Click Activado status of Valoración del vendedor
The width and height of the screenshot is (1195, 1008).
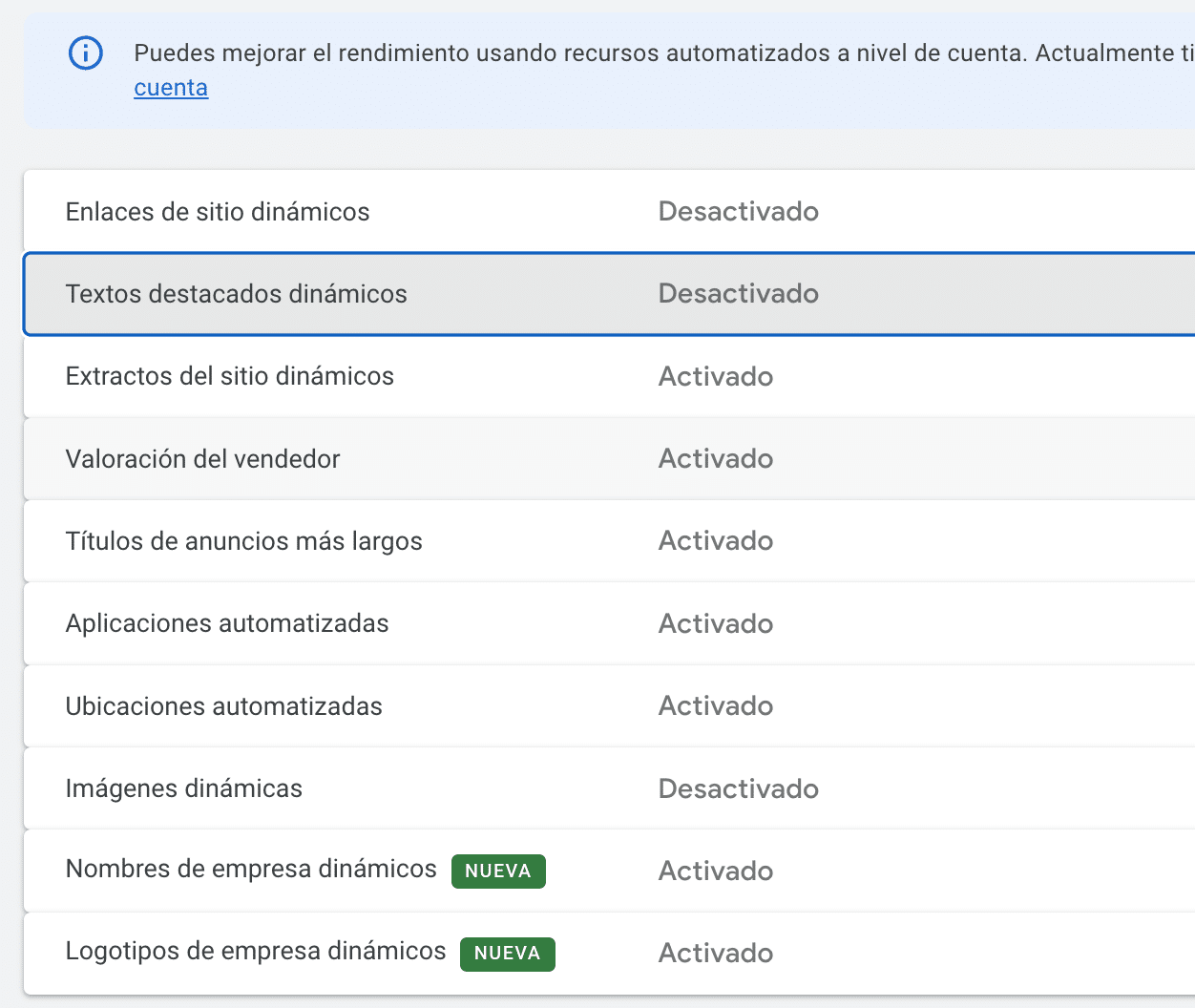click(715, 459)
